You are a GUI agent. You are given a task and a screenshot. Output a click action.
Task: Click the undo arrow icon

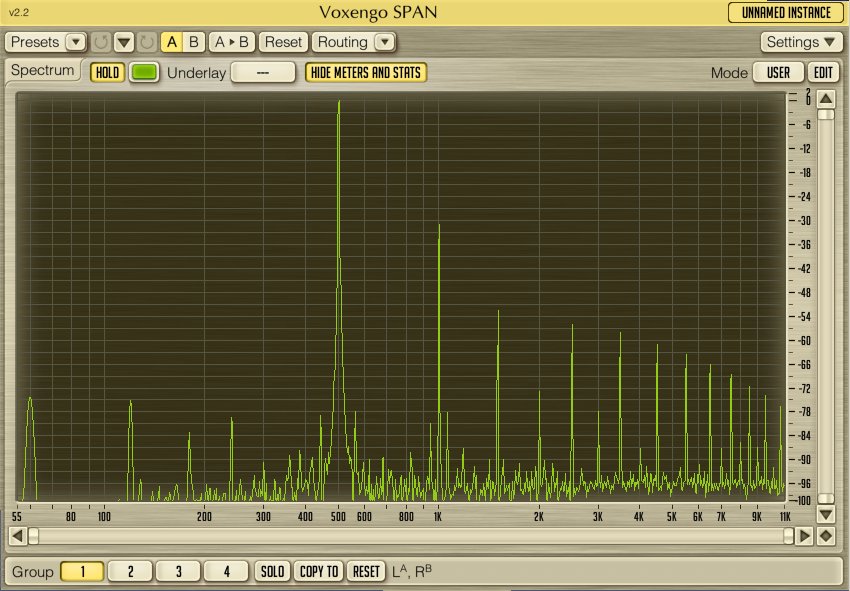pos(101,42)
